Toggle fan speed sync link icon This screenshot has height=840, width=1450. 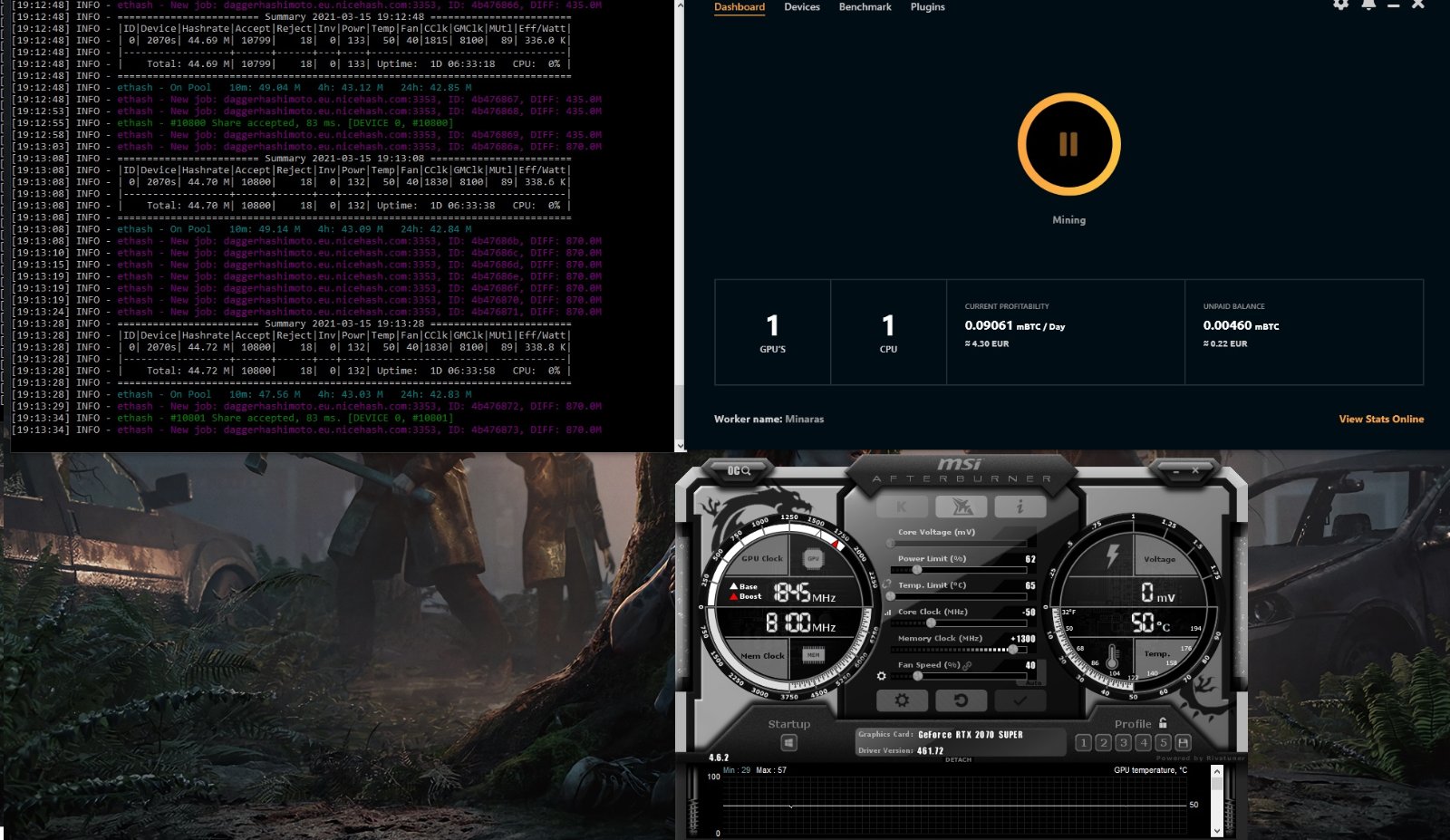point(968,666)
